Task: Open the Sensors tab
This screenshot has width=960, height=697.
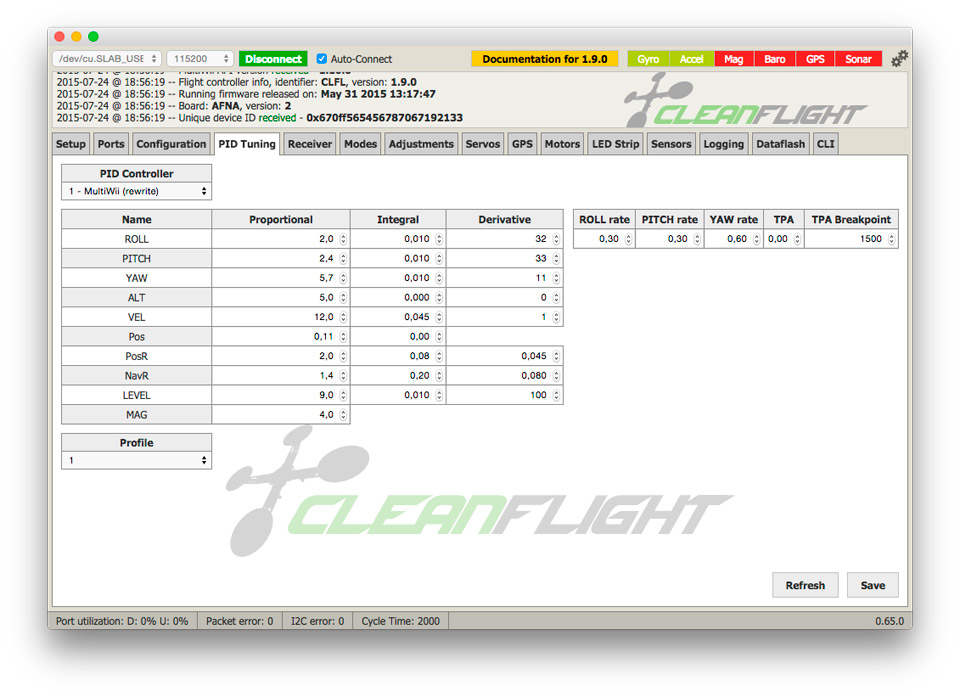Action: click(671, 144)
